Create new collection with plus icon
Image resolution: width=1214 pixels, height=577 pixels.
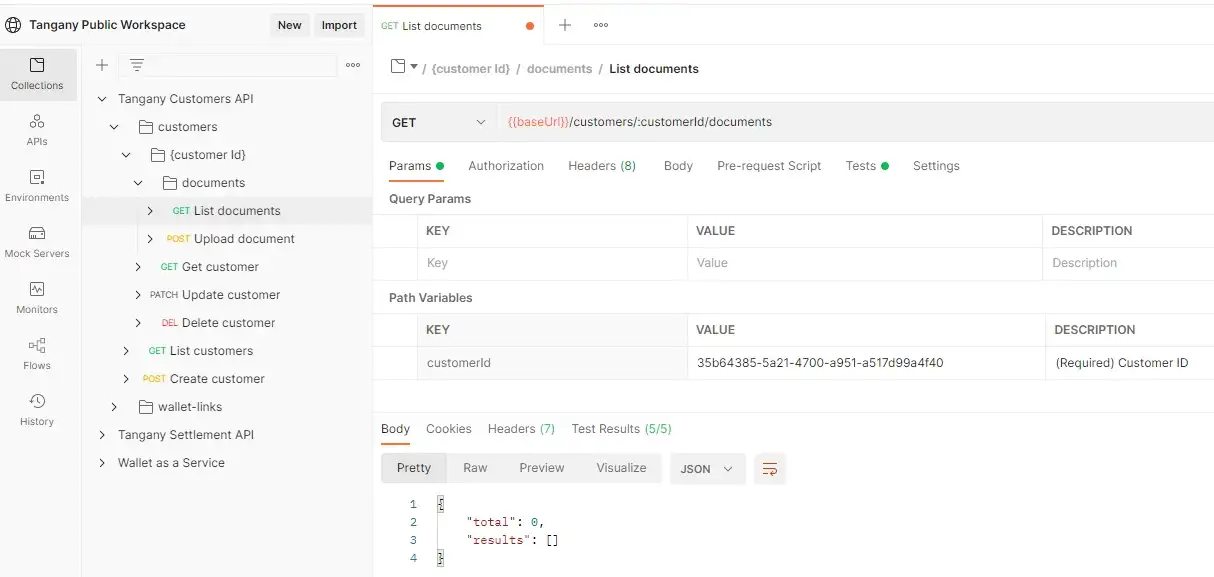pyautogui.click(x=101, y=65)
